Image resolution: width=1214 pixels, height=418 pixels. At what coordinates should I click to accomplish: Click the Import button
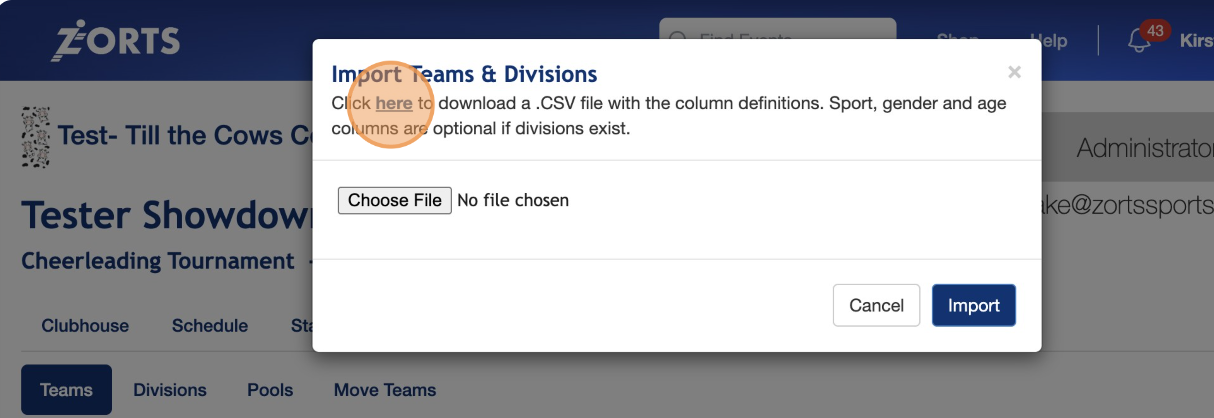[x=973, y=305]
